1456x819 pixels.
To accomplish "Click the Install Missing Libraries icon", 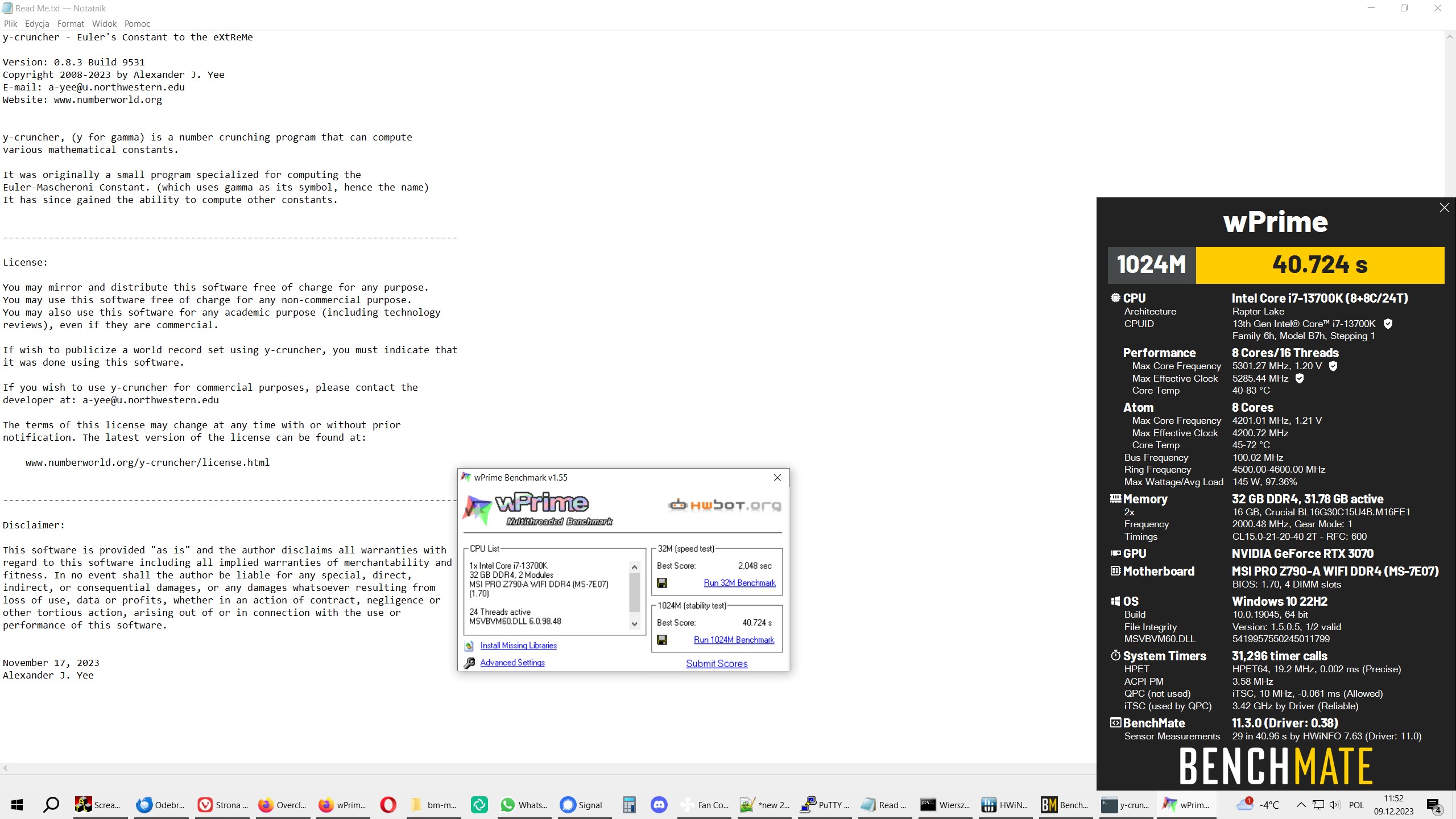I will [x=469, y=646].
